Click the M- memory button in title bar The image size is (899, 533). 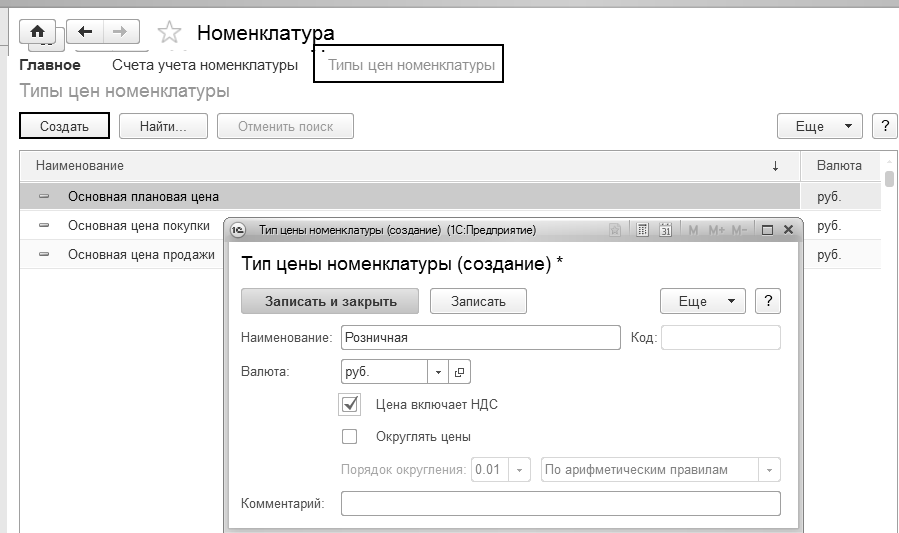(739, 230)
